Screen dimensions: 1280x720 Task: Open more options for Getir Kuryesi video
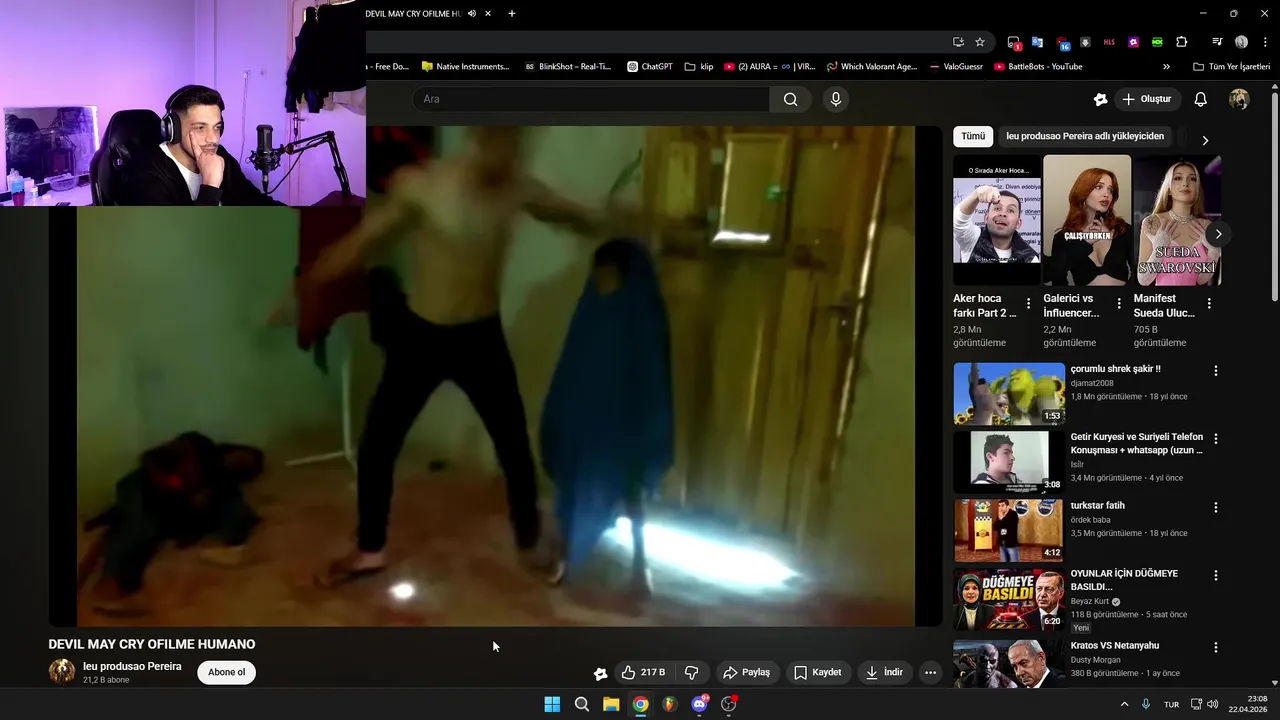1216,439
